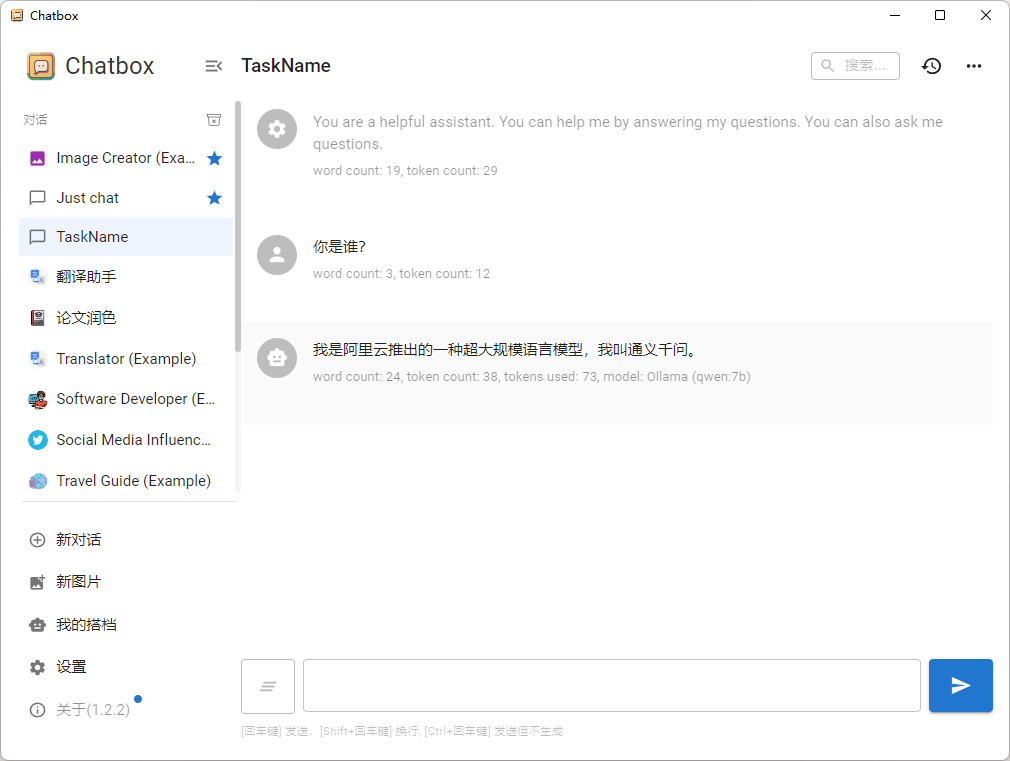Create a new image with 新图片

coord(78,582)
